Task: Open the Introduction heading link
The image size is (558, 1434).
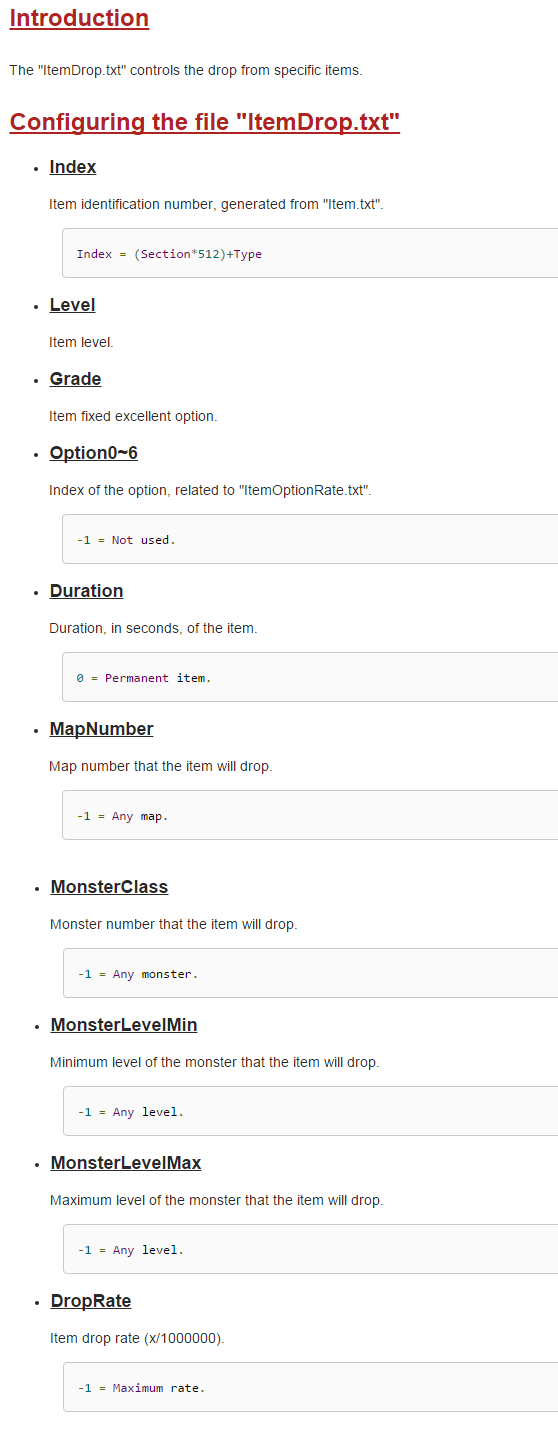Action: 79,18
